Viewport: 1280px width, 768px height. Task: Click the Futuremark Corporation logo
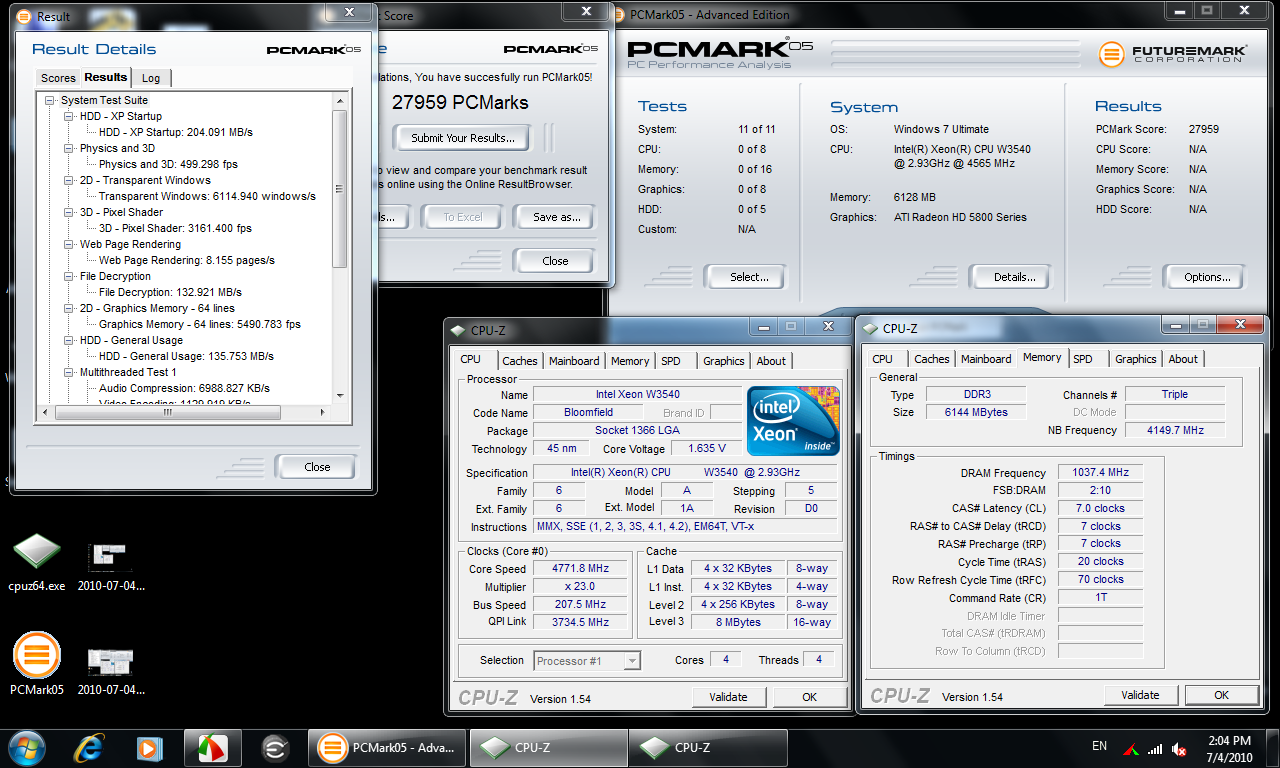click(1172, 53)
